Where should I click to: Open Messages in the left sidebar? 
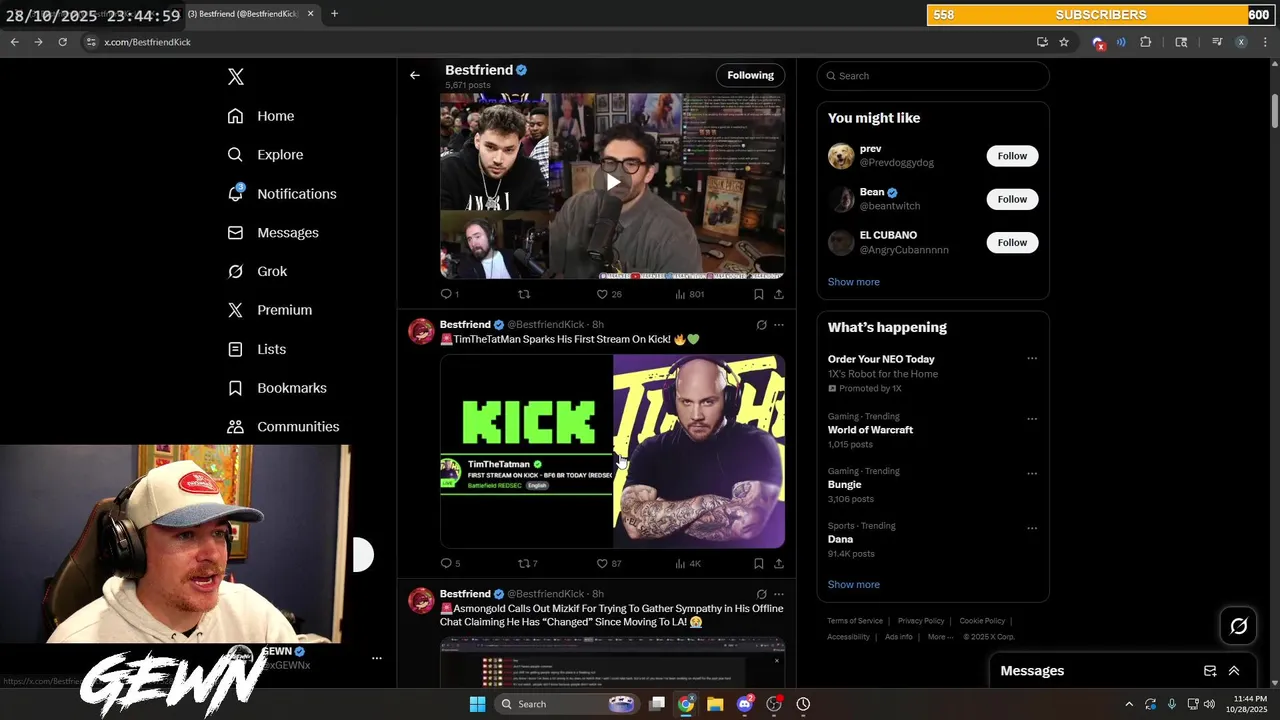[x=273, y=233]
